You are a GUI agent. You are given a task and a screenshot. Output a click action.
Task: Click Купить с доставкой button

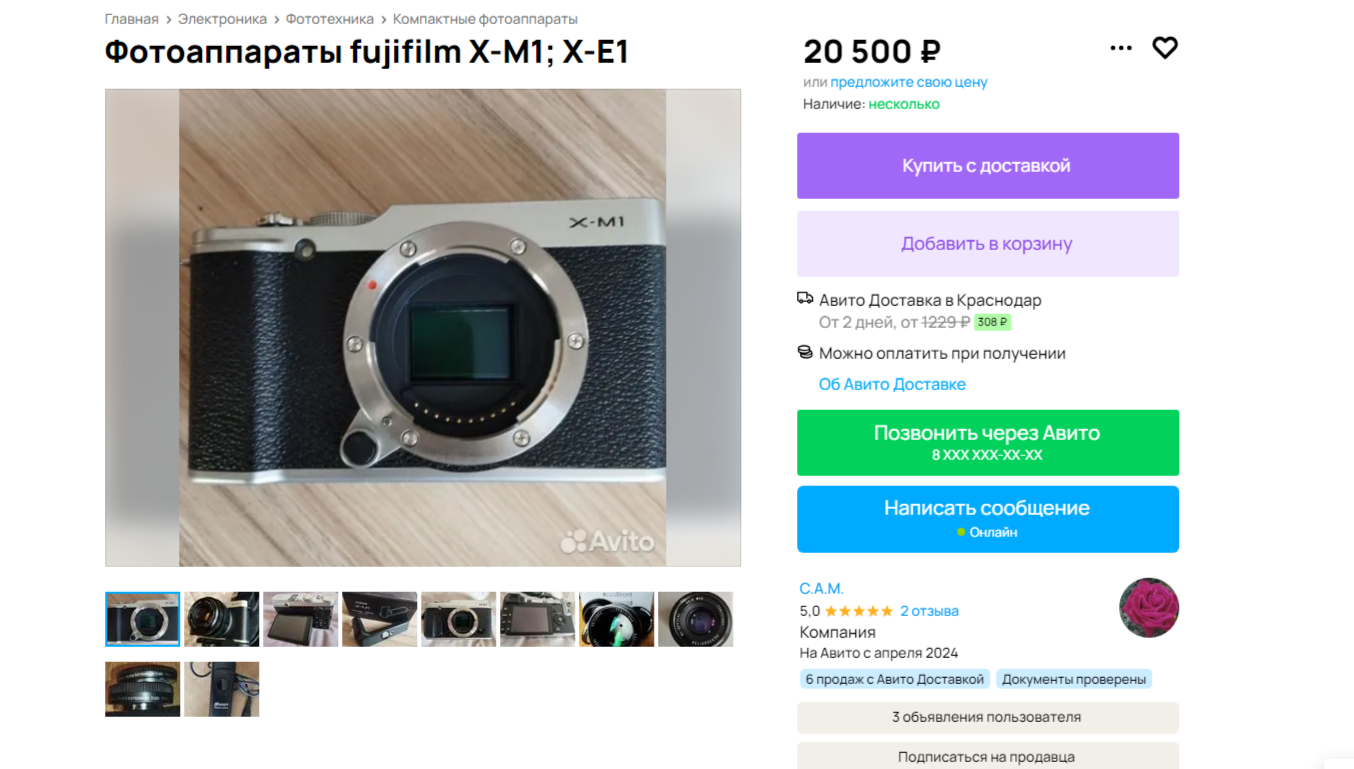pyautogui.click(x=988, y=166)
